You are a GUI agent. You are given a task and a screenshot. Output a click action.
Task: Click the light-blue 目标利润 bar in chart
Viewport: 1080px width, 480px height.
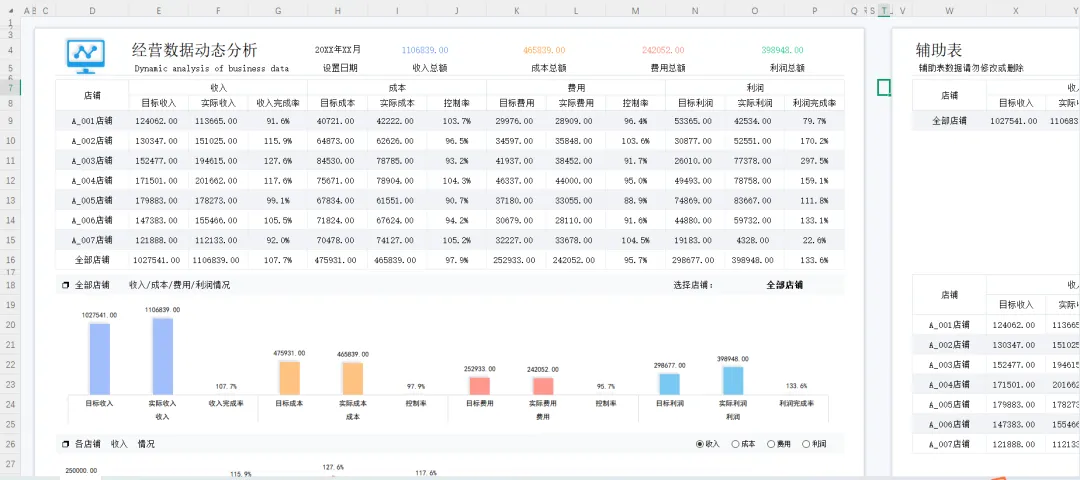click(669, 384)
